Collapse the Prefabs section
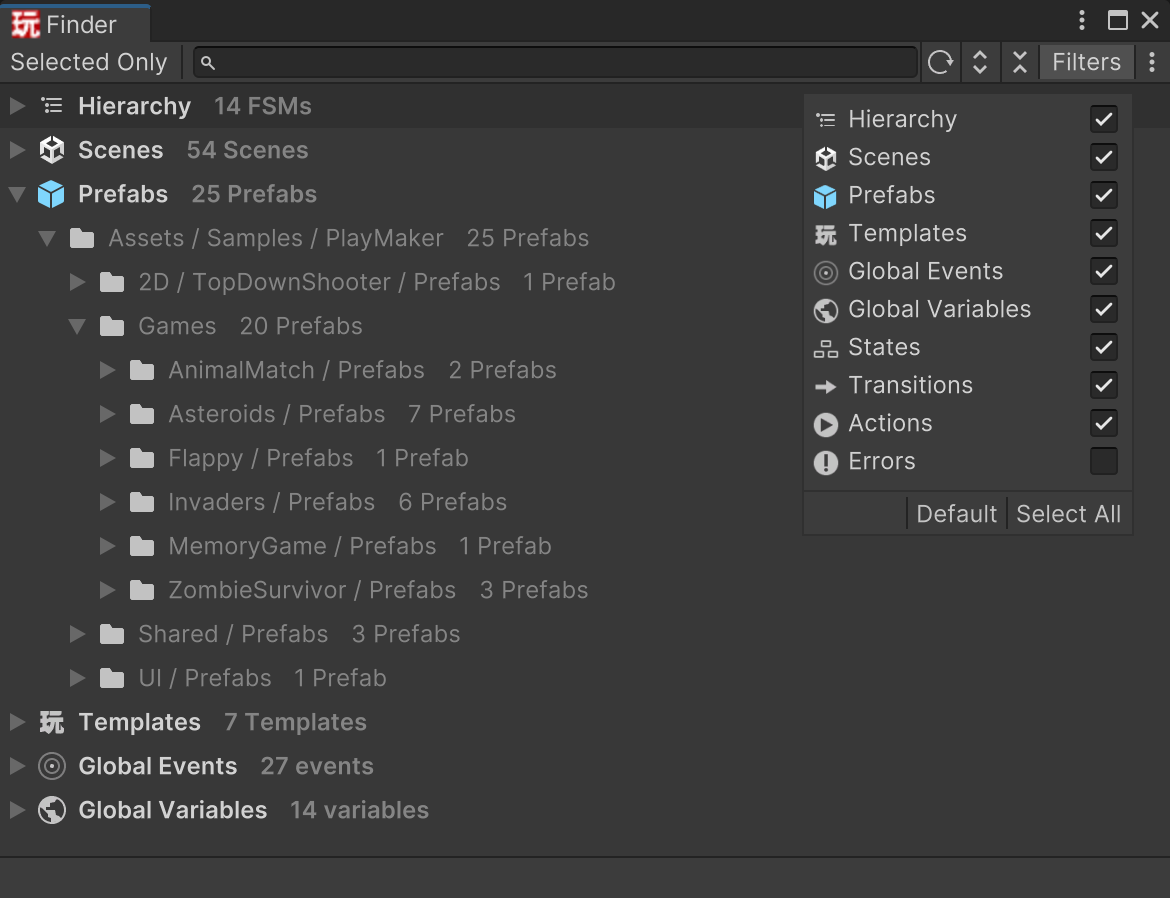This screenshot has height=898, width=1170. coord(17,195)
